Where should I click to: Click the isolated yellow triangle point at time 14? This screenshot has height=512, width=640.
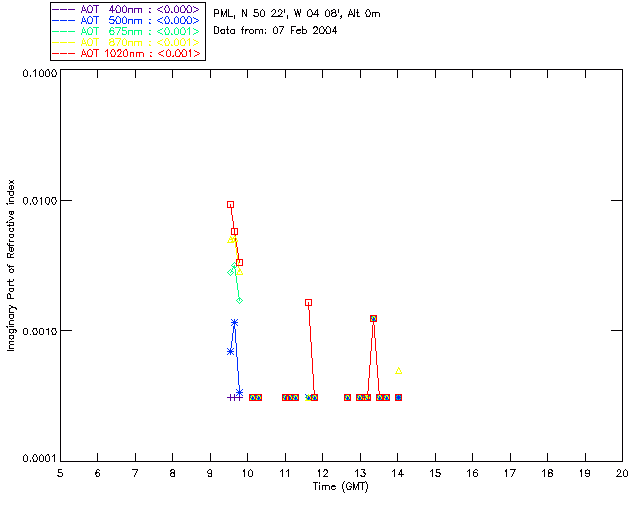[x=399, y=371]
